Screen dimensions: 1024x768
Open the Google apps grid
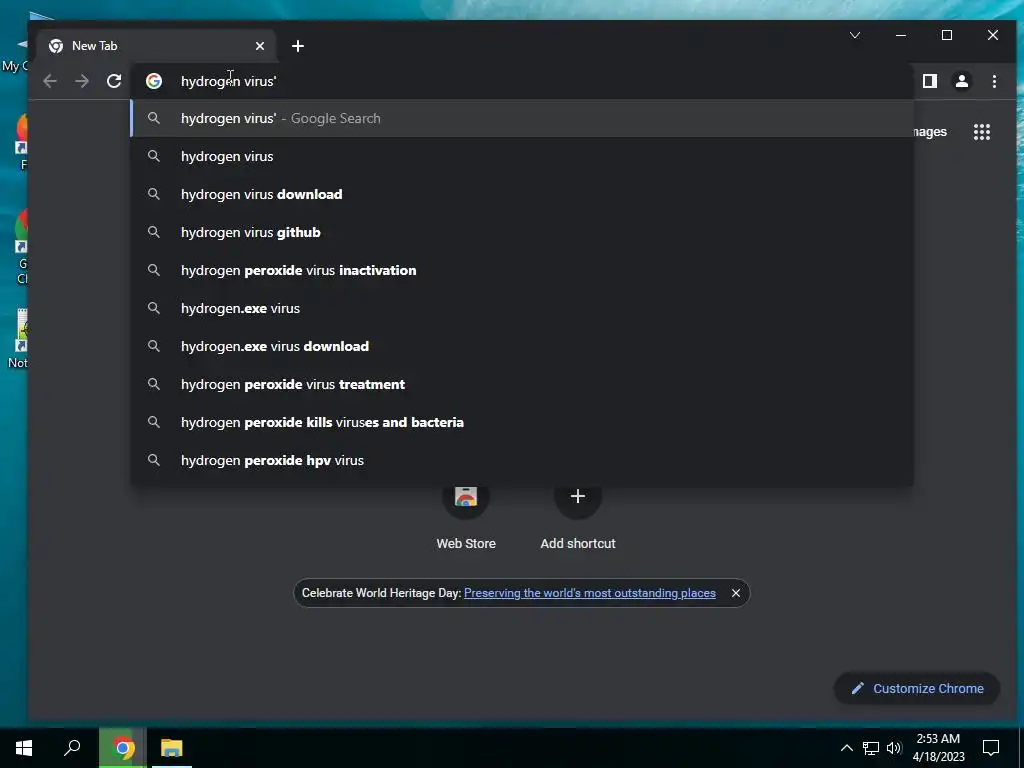(x=982, y=132)
